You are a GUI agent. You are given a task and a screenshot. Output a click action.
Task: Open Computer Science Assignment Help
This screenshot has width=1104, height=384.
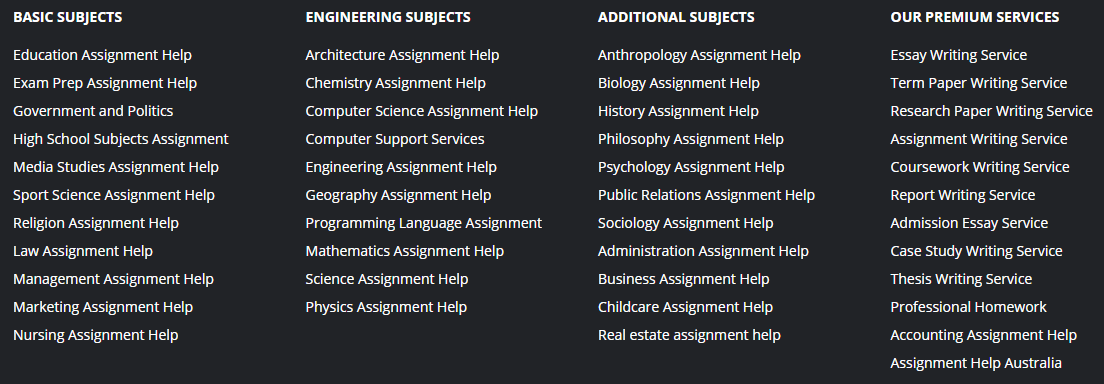(x=422, y=111)
